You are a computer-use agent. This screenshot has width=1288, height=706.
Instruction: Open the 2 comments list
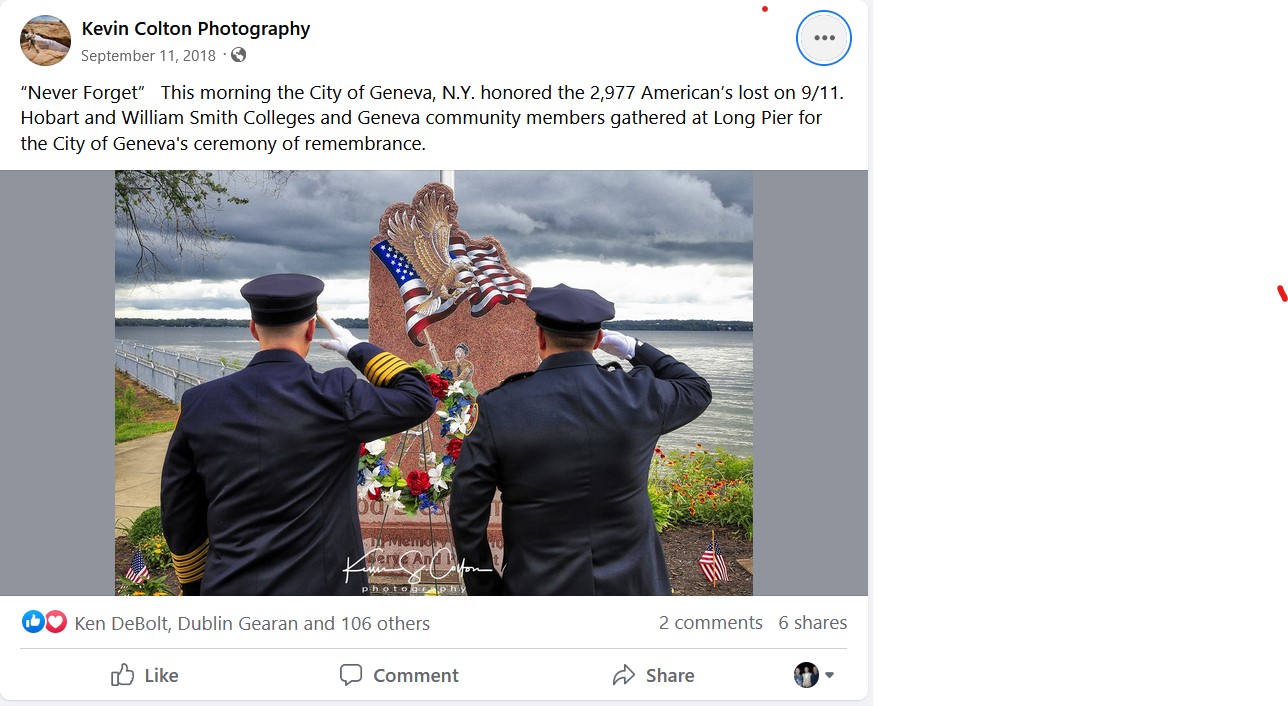click(711, 622)
